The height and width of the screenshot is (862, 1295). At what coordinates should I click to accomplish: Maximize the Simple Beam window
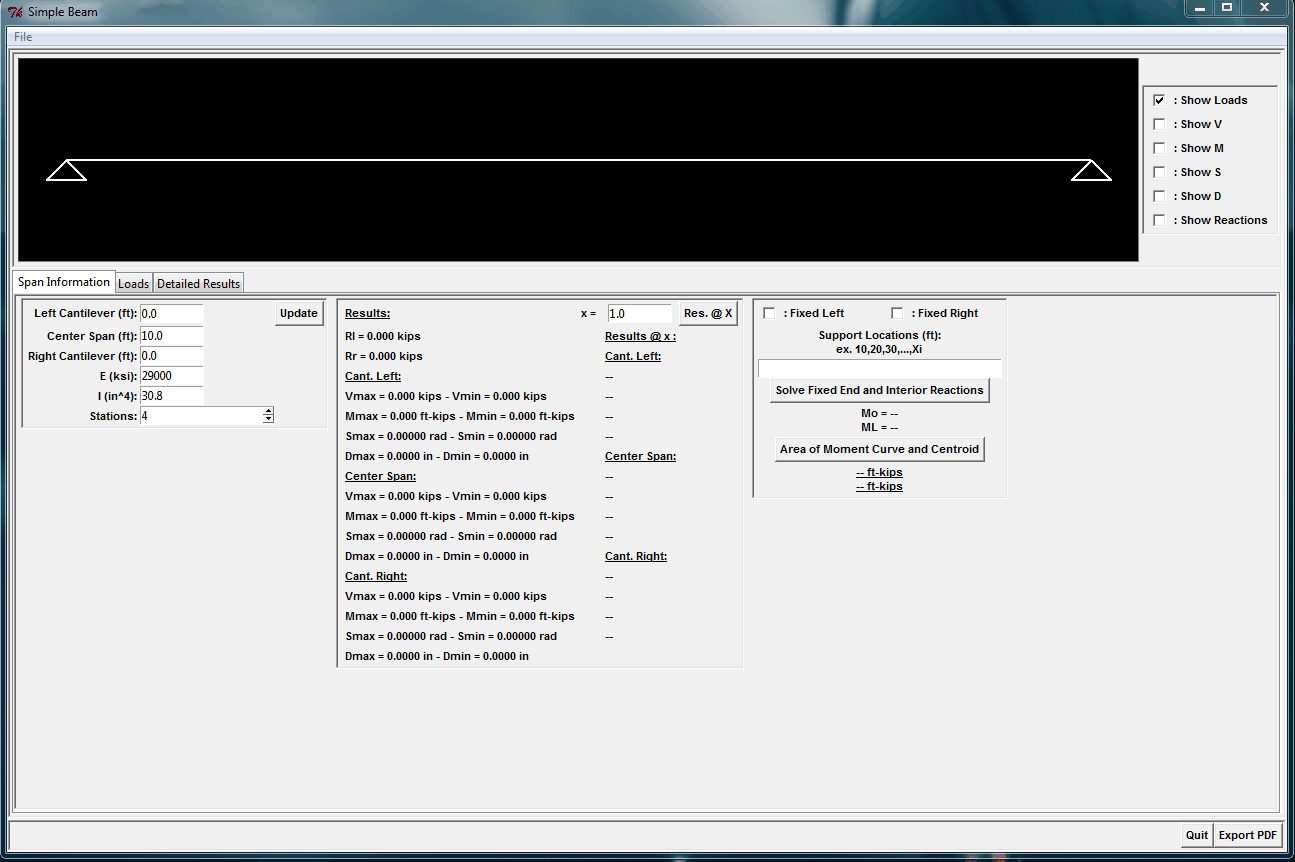click(1227, 8)
